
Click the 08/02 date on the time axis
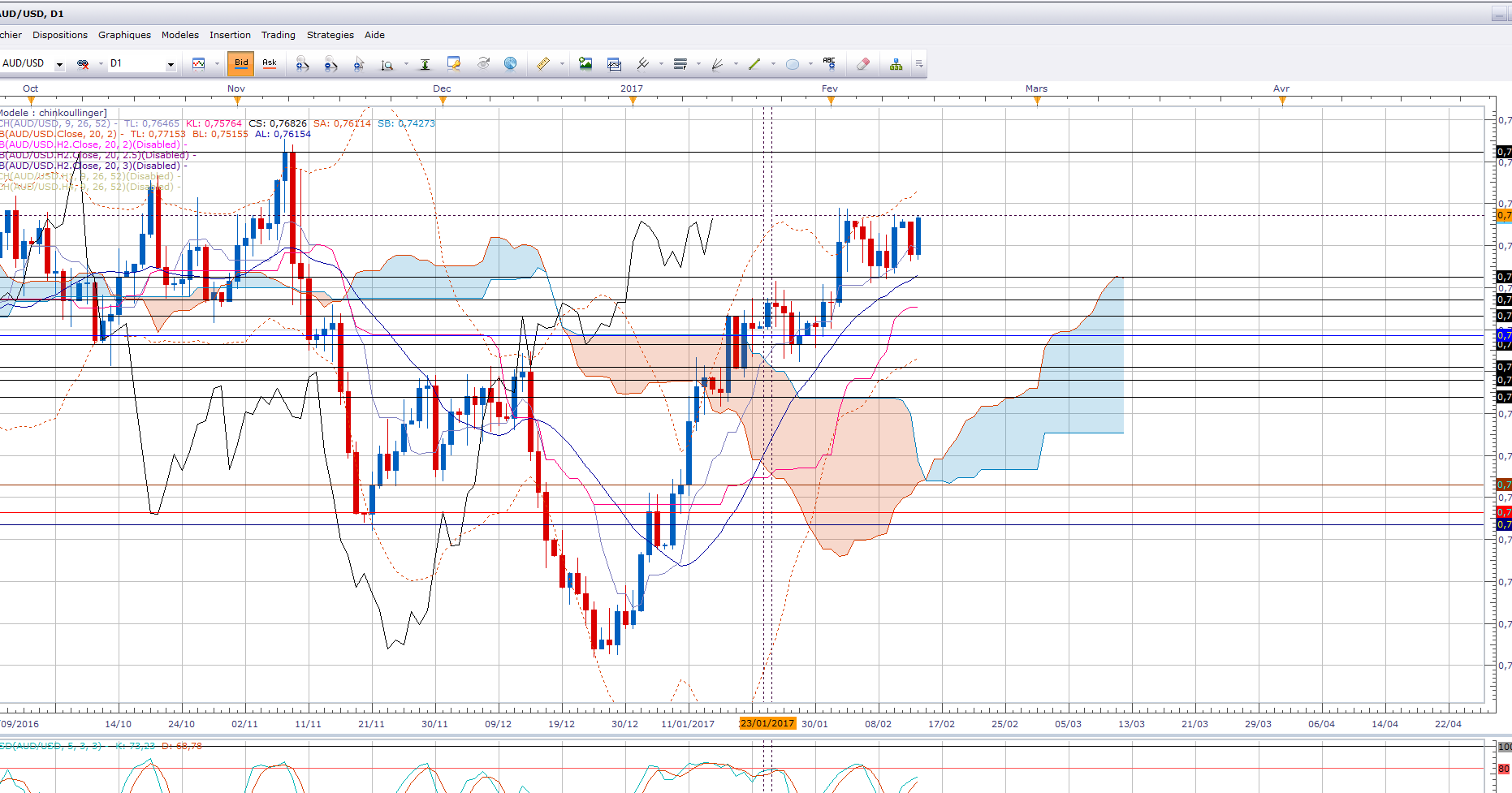pyautogui.click(x=878, y=724)
